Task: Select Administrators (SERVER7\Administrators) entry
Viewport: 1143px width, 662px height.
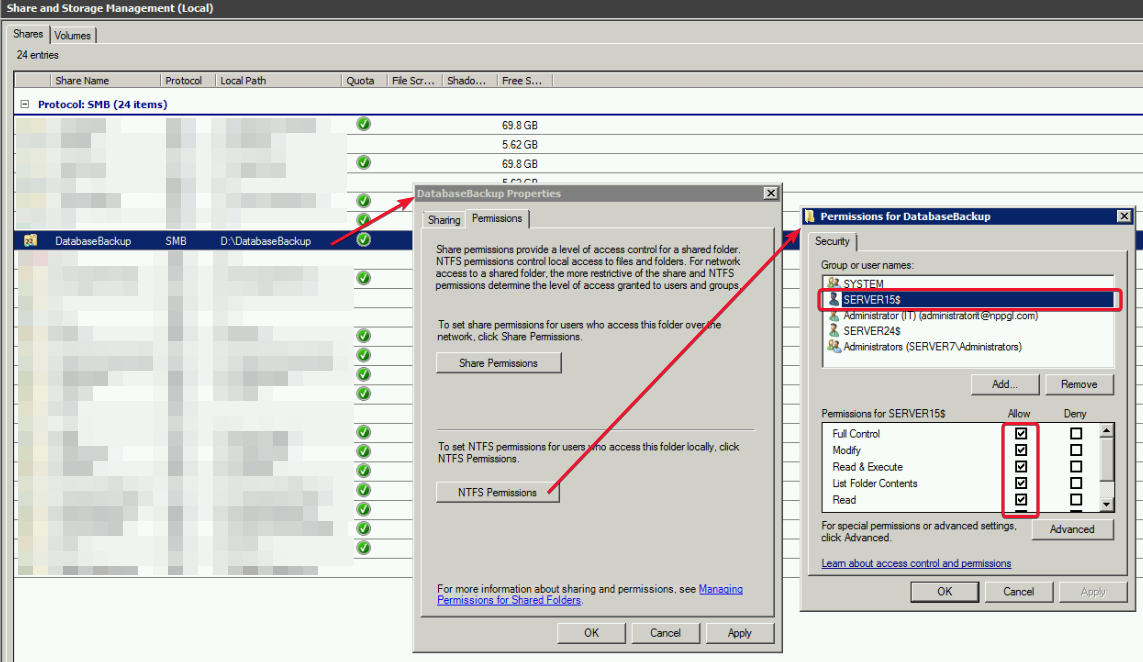Action: [932, 346]
